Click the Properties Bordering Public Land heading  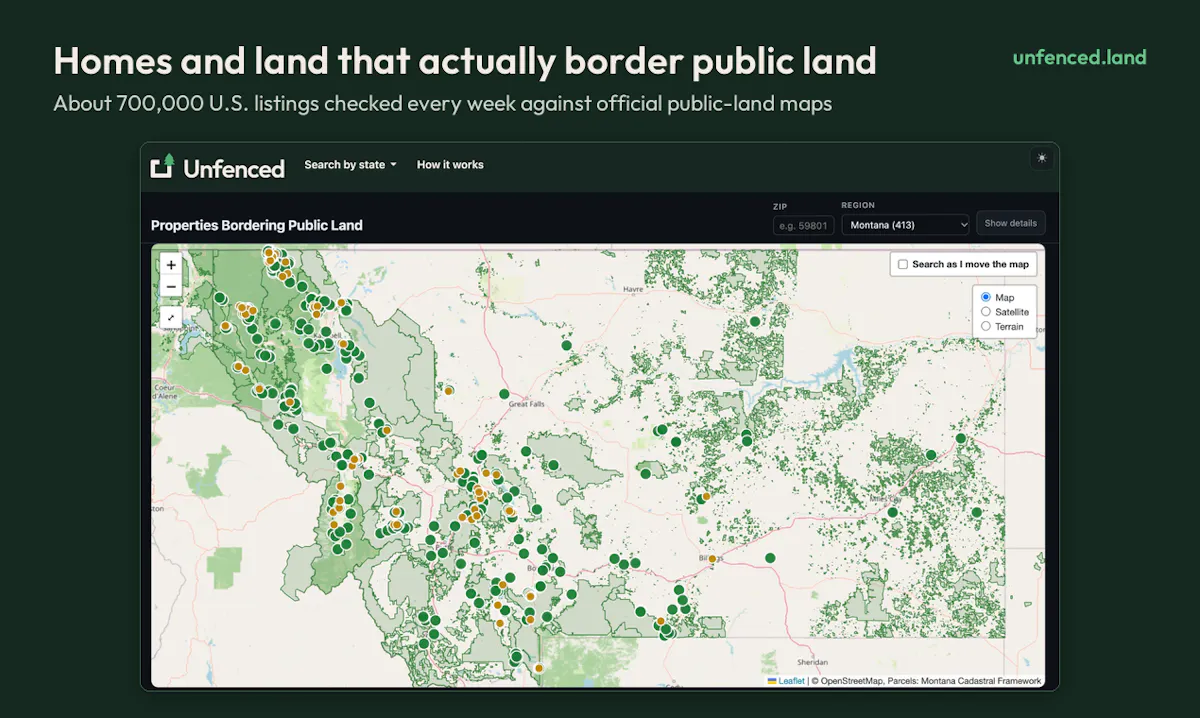257,225
